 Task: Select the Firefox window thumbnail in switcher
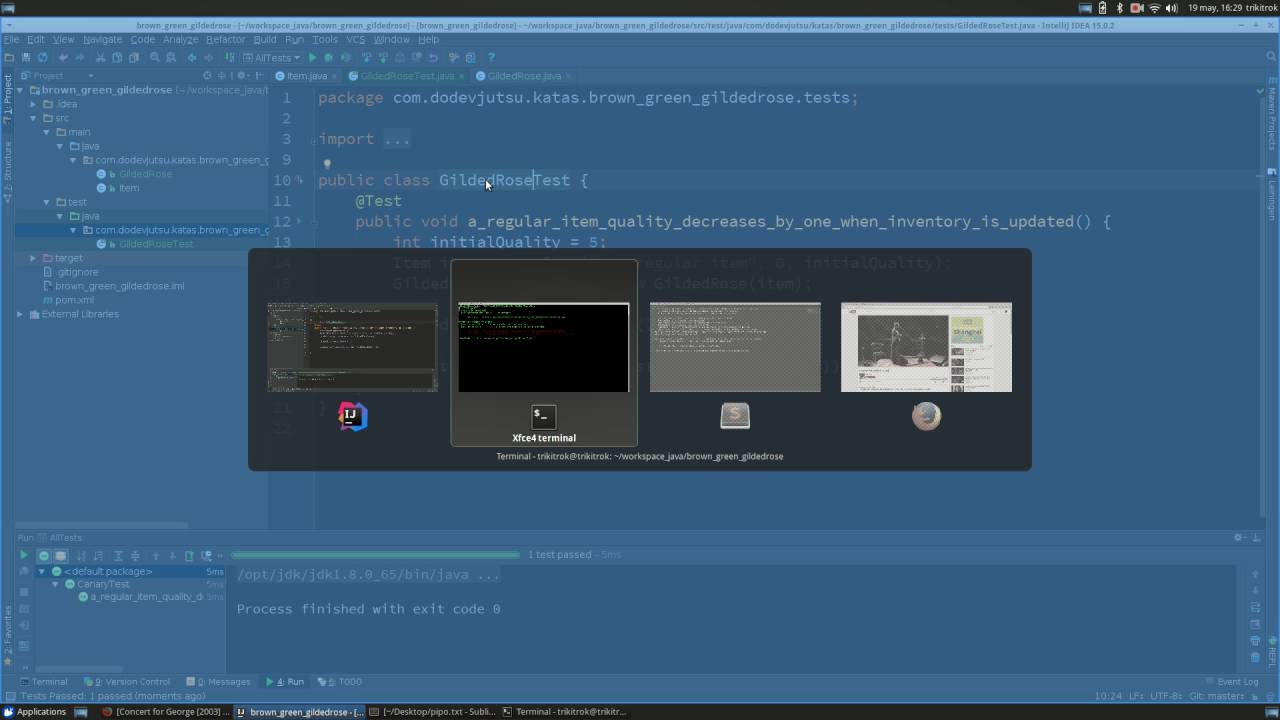point(926,347)
